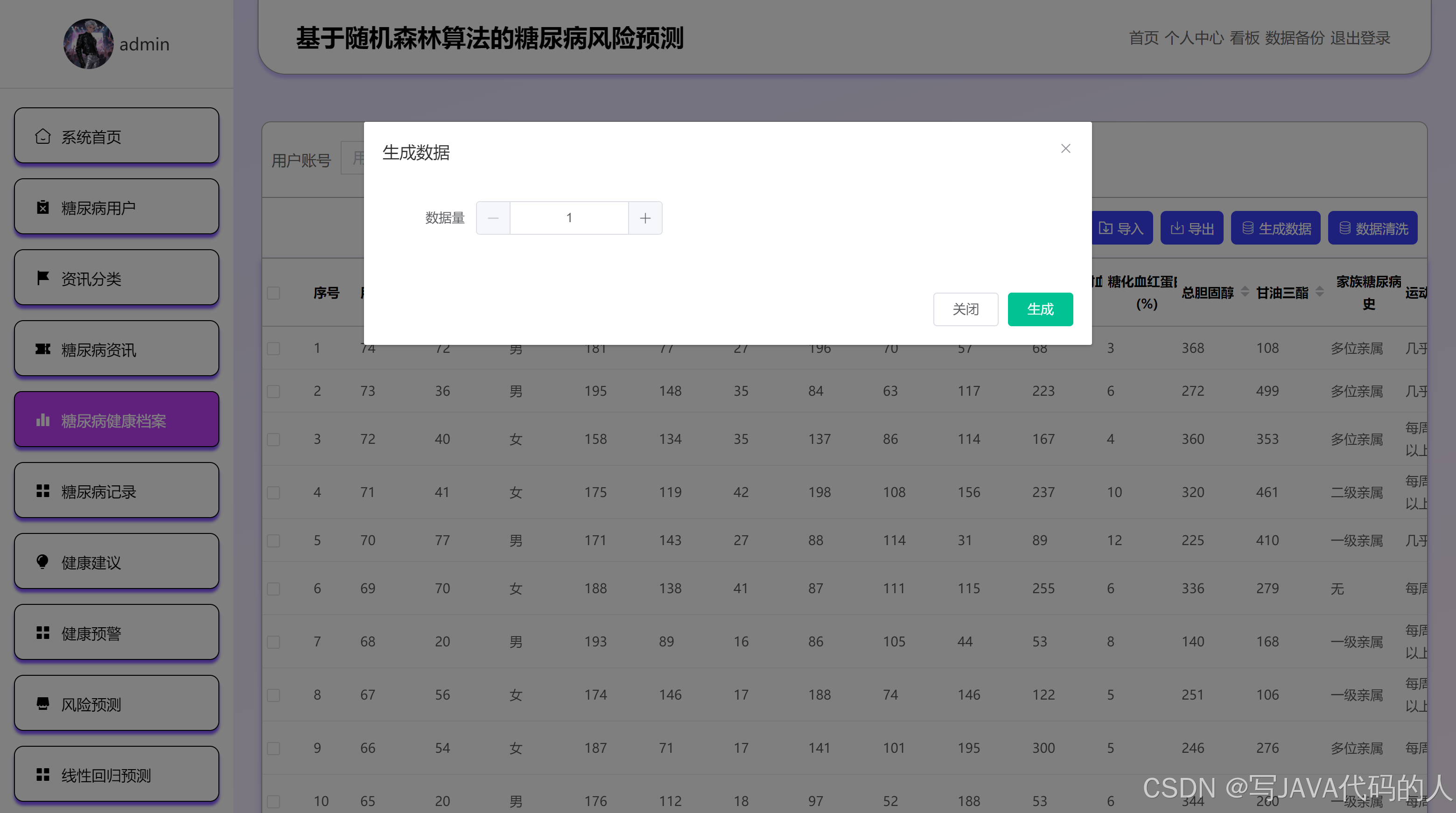This screenshot has height=813, width=1456.
Task: Click the database icon on 生成数据
Action: [x=1247, y=228]
